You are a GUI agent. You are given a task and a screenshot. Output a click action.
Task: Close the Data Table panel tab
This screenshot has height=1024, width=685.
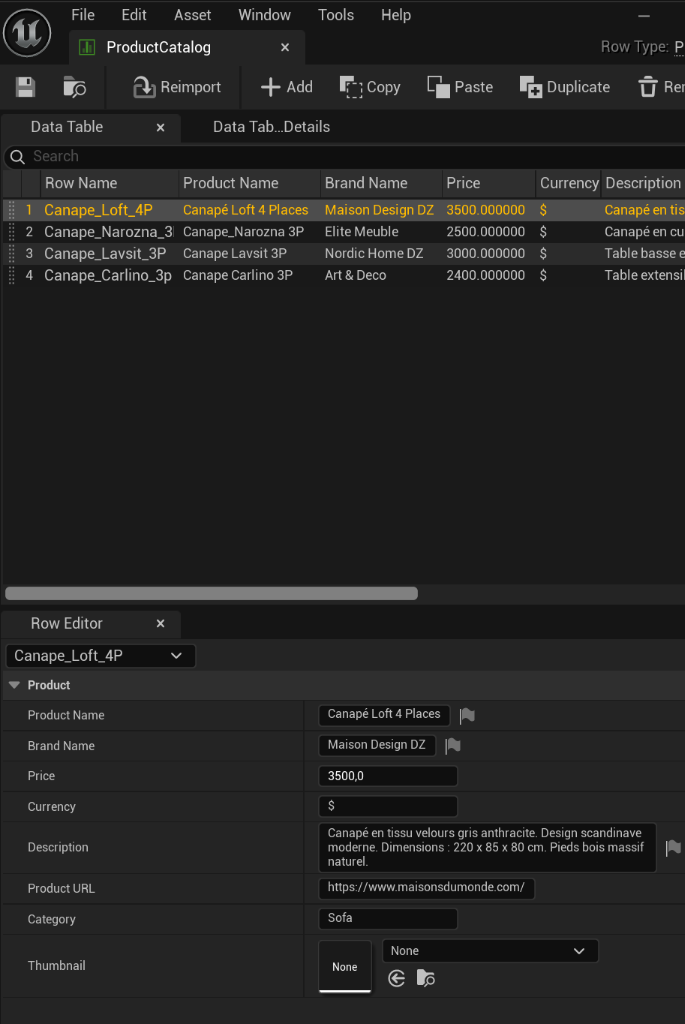coord(161,127)
